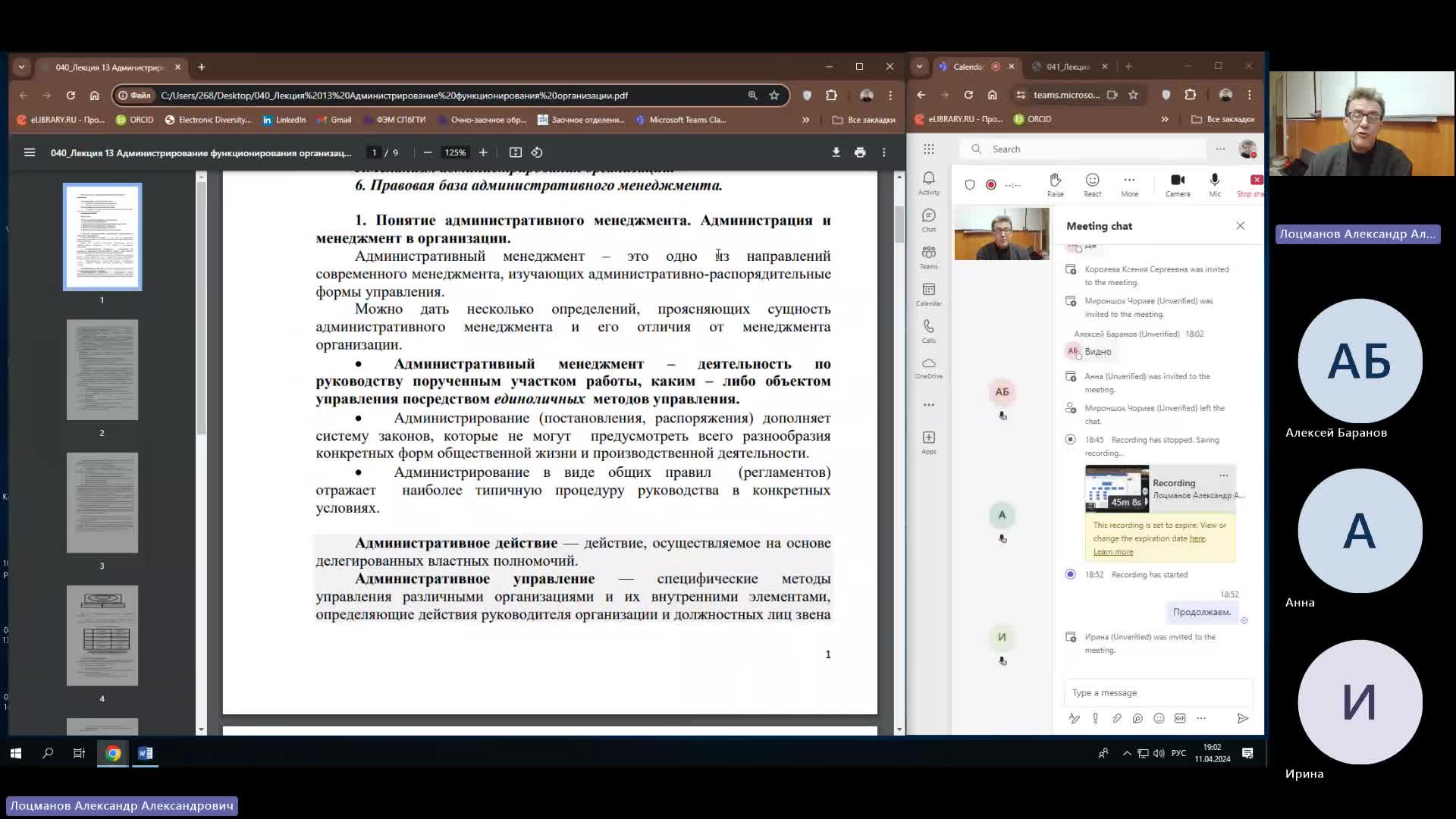Image resolution: width=1456 pixels, height=819 pixels.
Task: Open recording card more options
Action: pos(1223,475)
